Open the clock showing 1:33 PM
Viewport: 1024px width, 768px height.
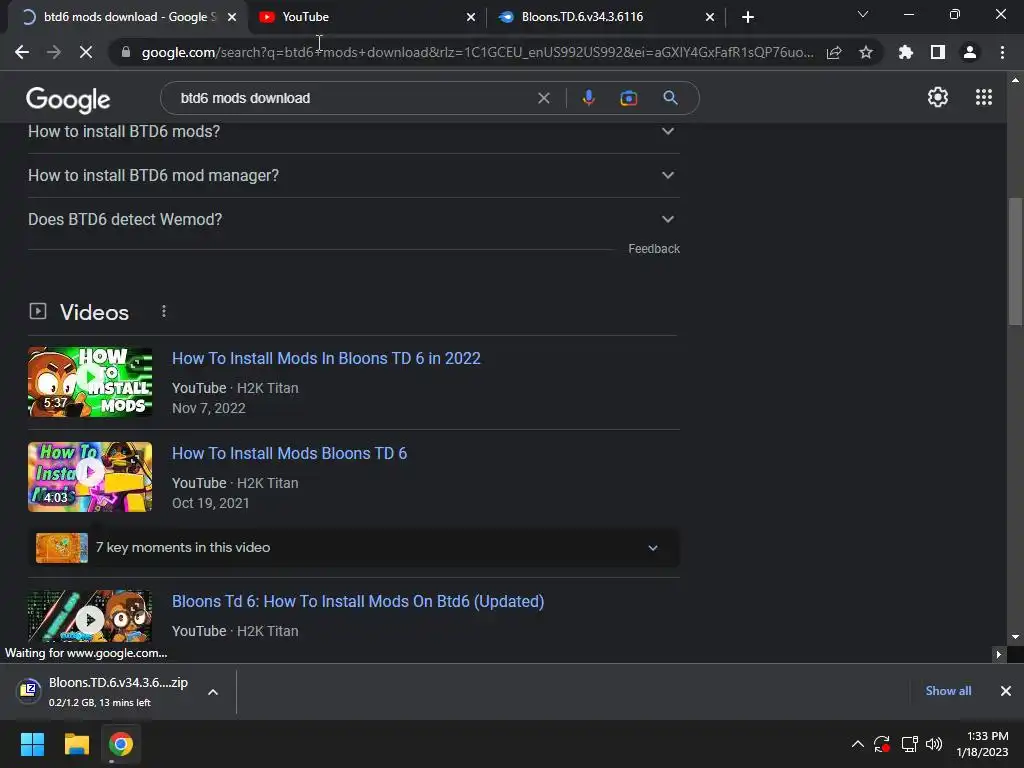[x=982, y=744]
